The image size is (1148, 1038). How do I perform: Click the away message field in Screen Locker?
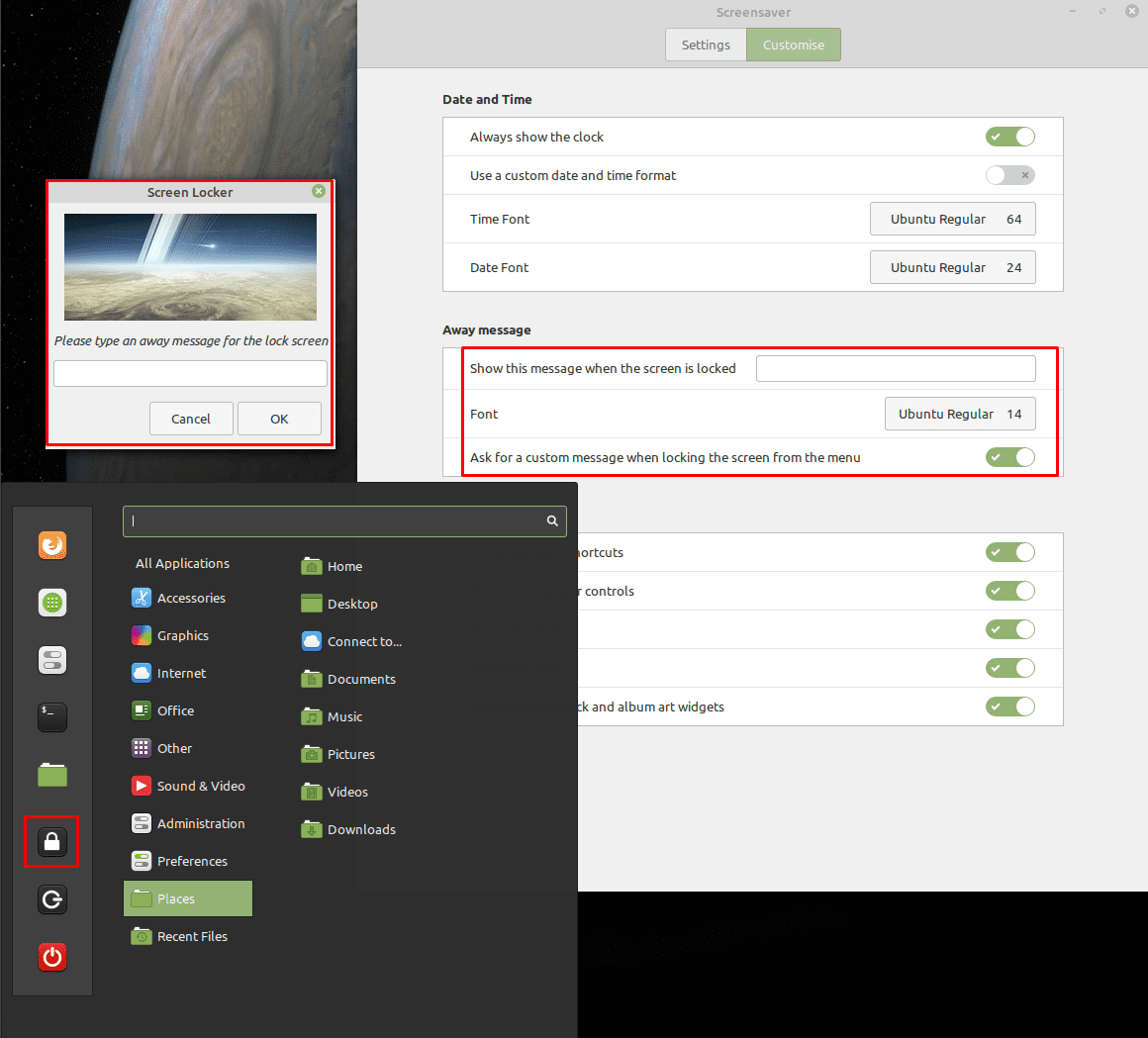(190, 373)
